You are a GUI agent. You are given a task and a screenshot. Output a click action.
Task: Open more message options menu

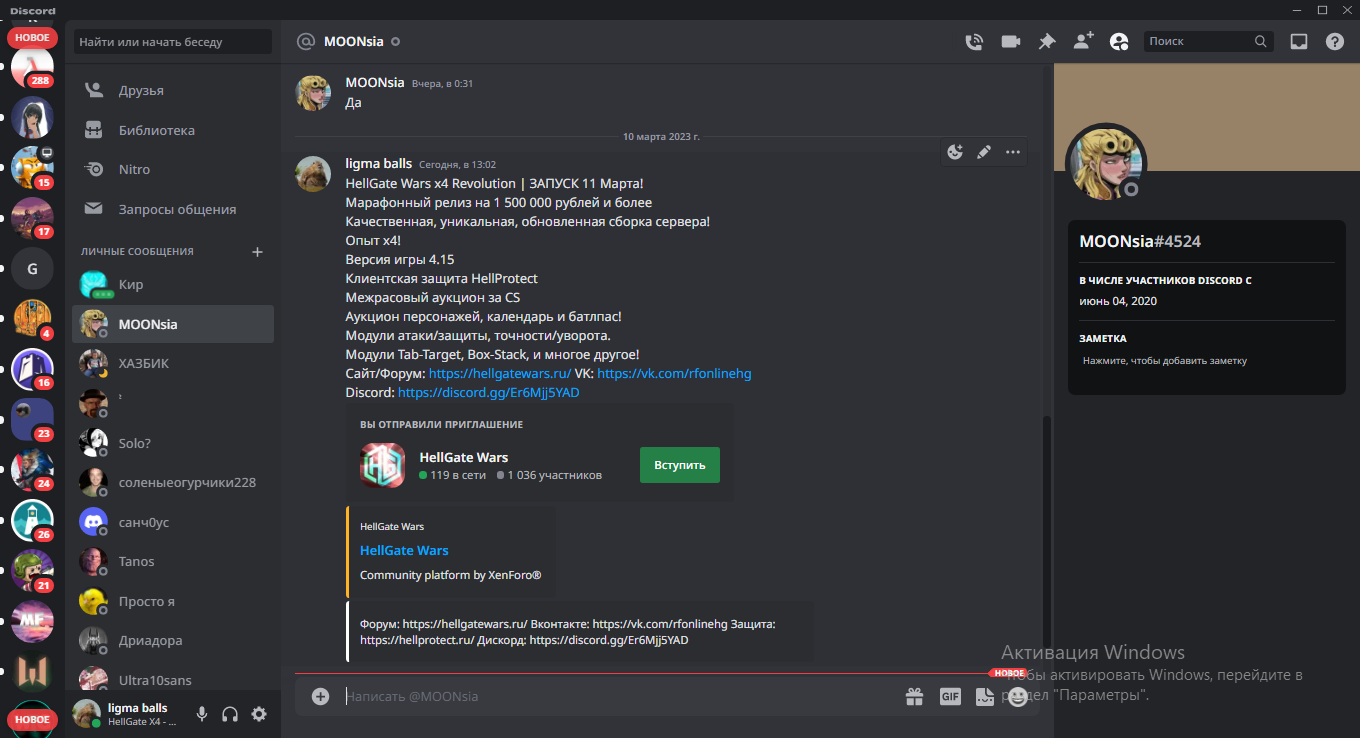pos(1013,152)
